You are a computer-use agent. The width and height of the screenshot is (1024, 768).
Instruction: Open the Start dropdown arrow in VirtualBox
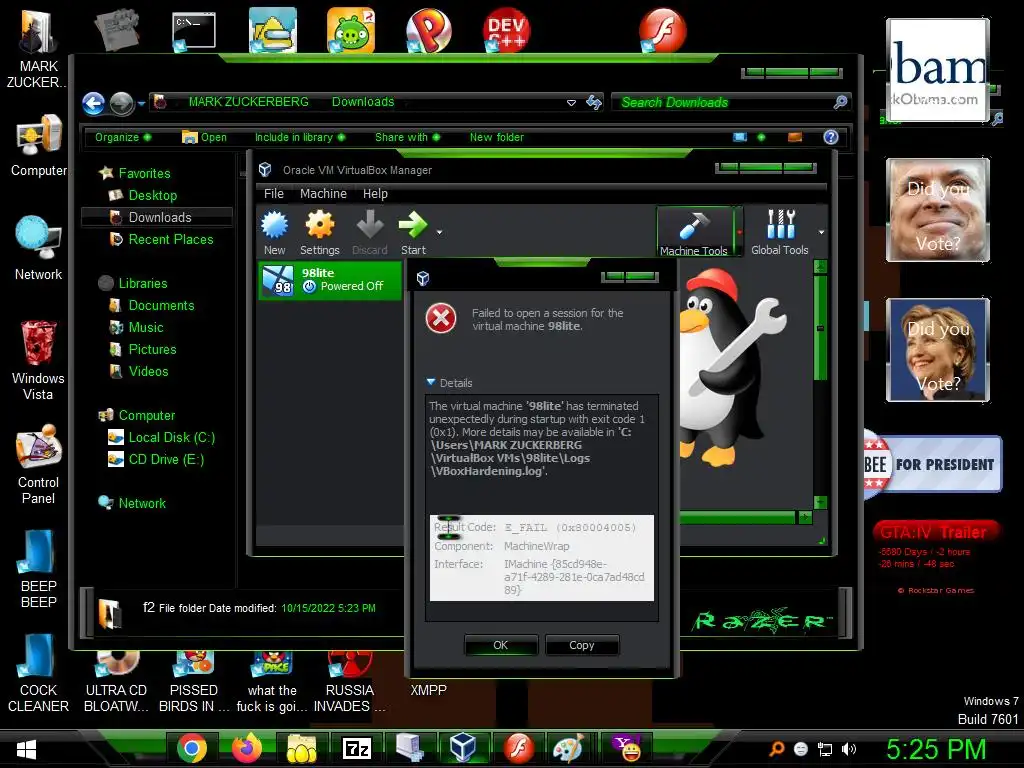tap(440, 232)
